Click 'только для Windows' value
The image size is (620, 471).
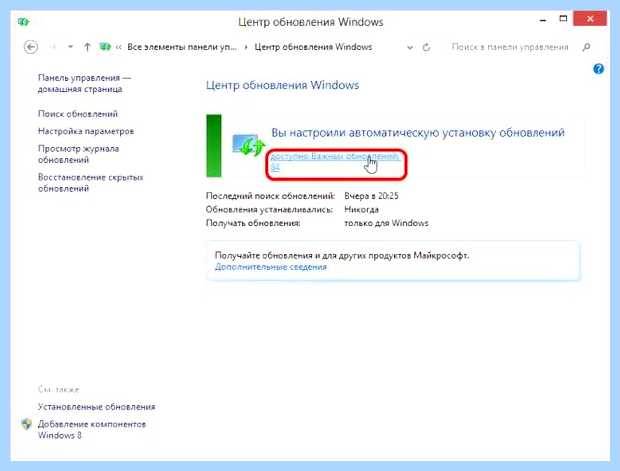[x=386, y=223]
